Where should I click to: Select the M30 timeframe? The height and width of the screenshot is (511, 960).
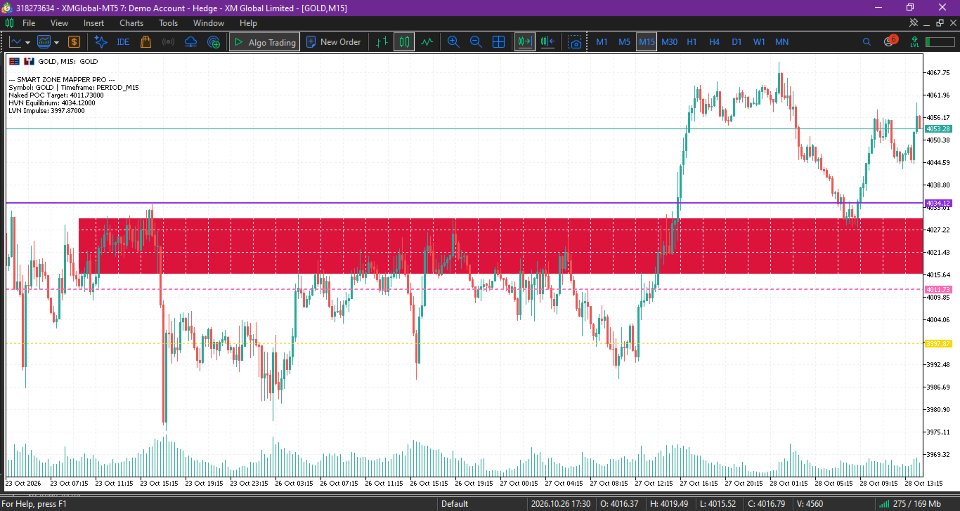tap(669, 42)
